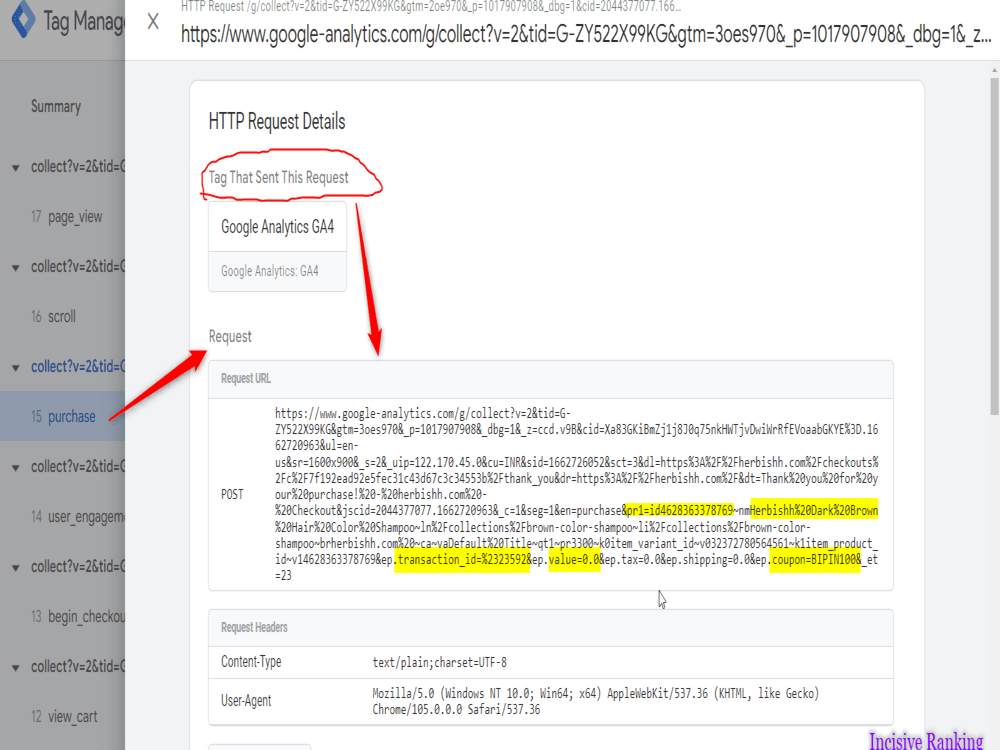Click the panel title request URL text
This screenshot has width=1000, height=750.
(586, 34)
